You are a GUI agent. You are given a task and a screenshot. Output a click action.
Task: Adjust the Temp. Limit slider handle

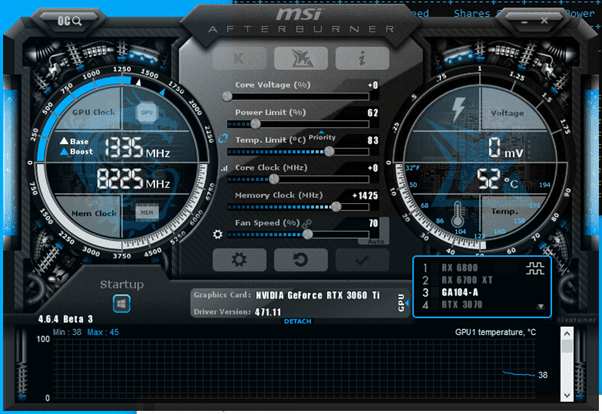329,151
